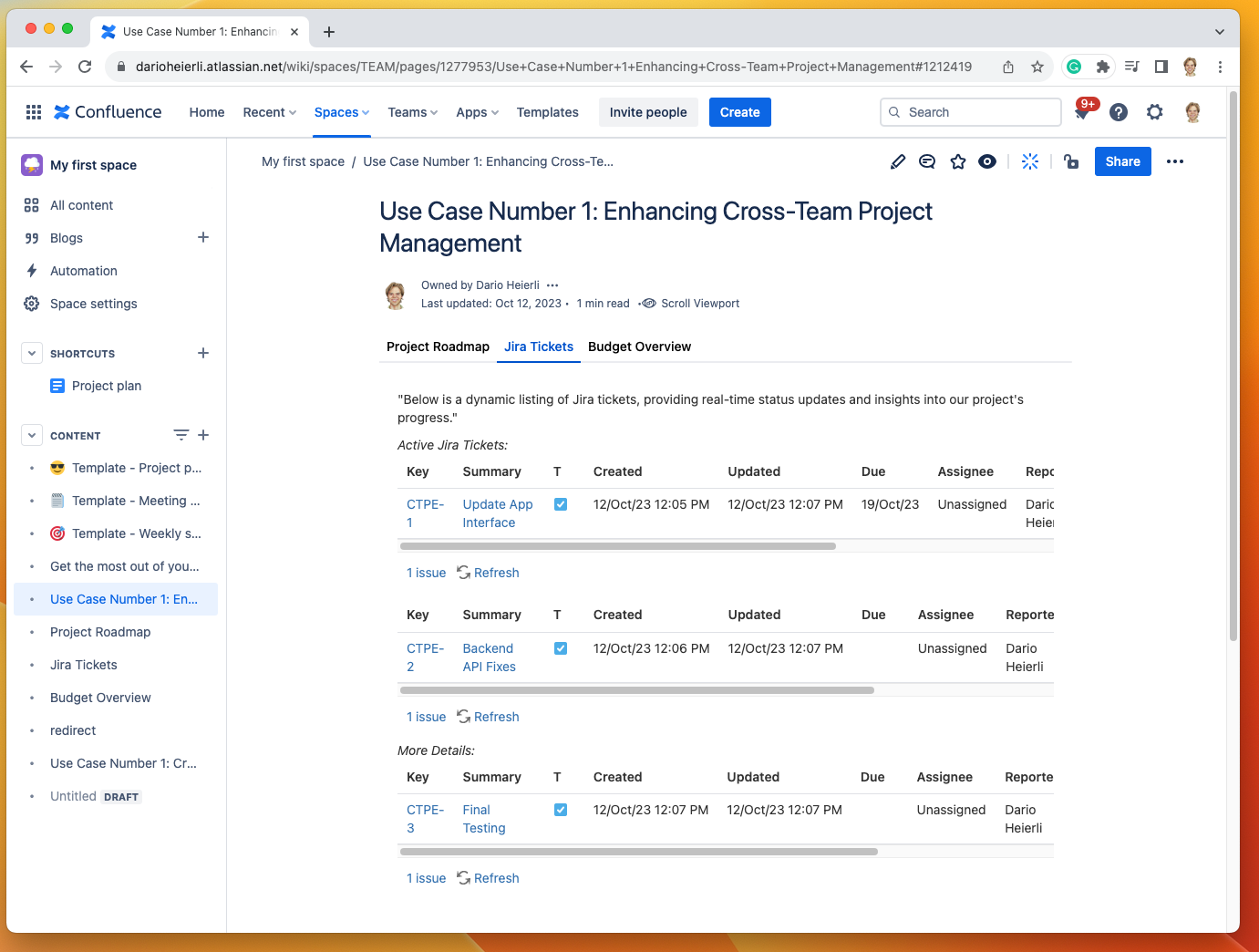
Task: Expand the Teams dropdown
Action: 411,112
